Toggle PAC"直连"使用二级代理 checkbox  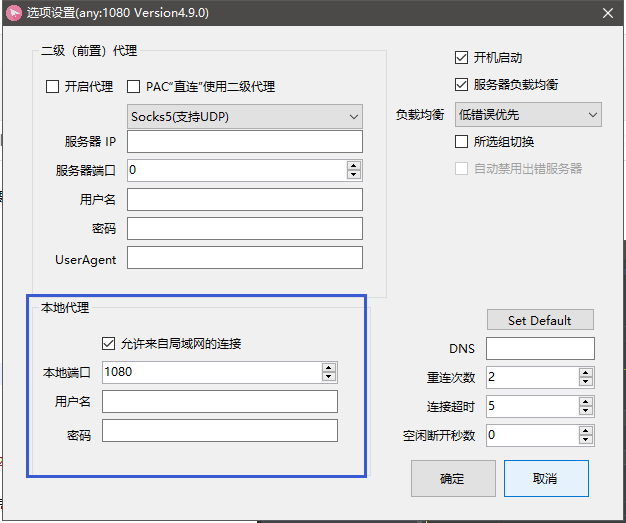133,86
